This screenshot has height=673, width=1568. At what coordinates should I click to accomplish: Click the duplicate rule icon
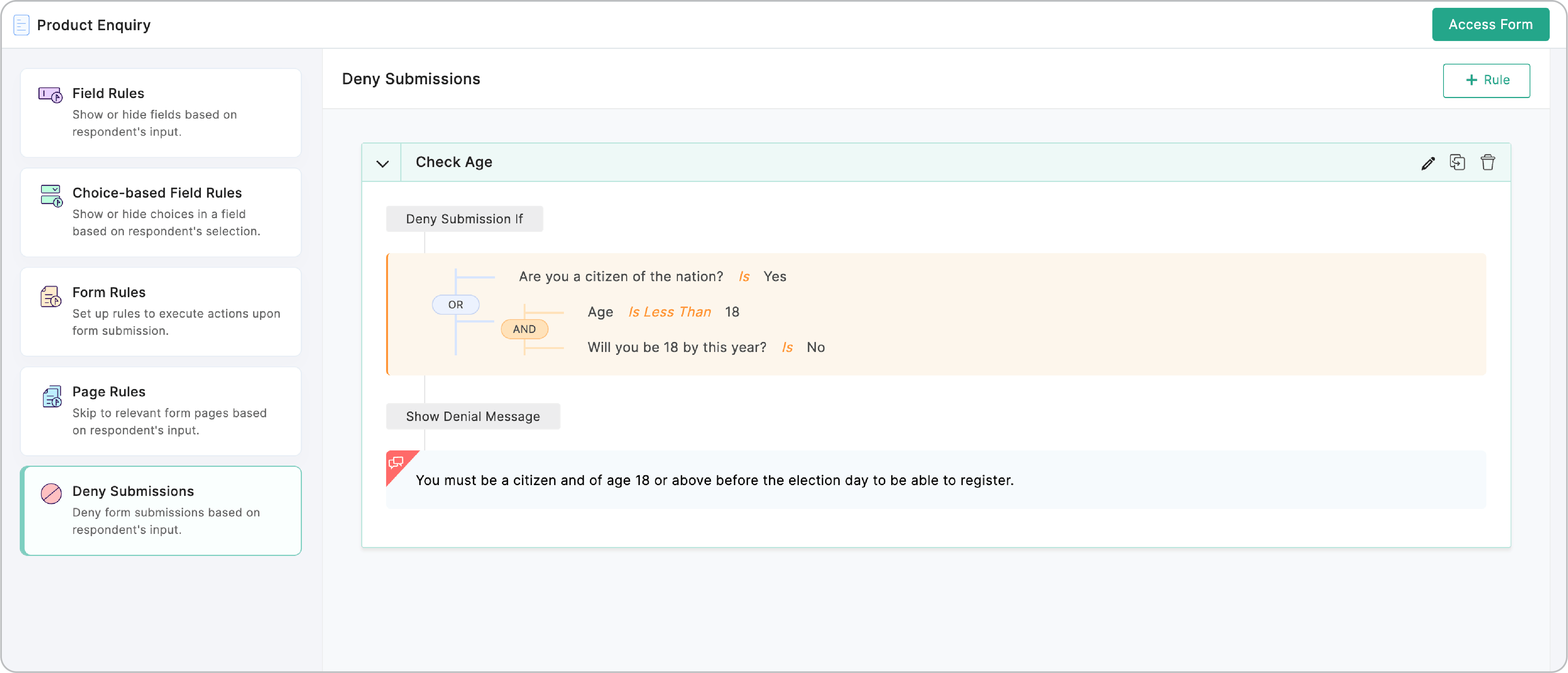point(1457,163)
